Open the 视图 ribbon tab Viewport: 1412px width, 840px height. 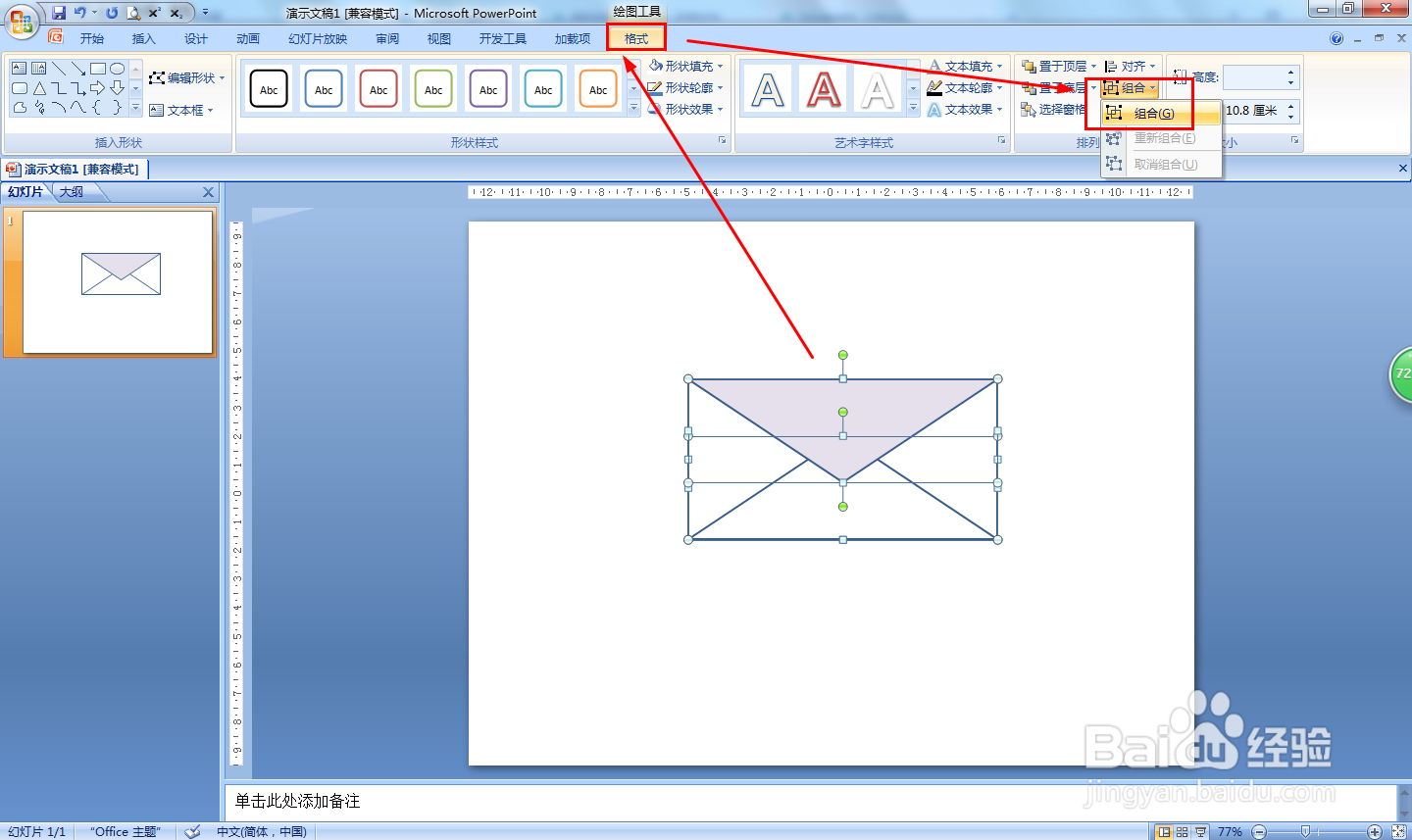[439, 38]
